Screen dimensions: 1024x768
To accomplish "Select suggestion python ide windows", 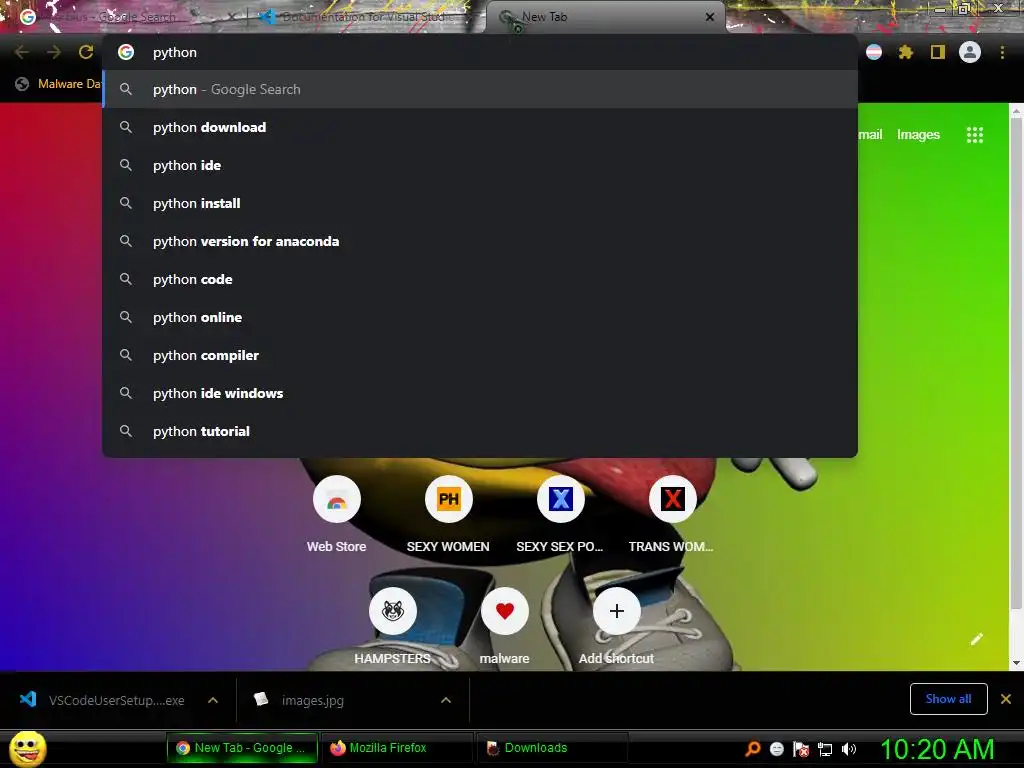I will coord(480,393).
